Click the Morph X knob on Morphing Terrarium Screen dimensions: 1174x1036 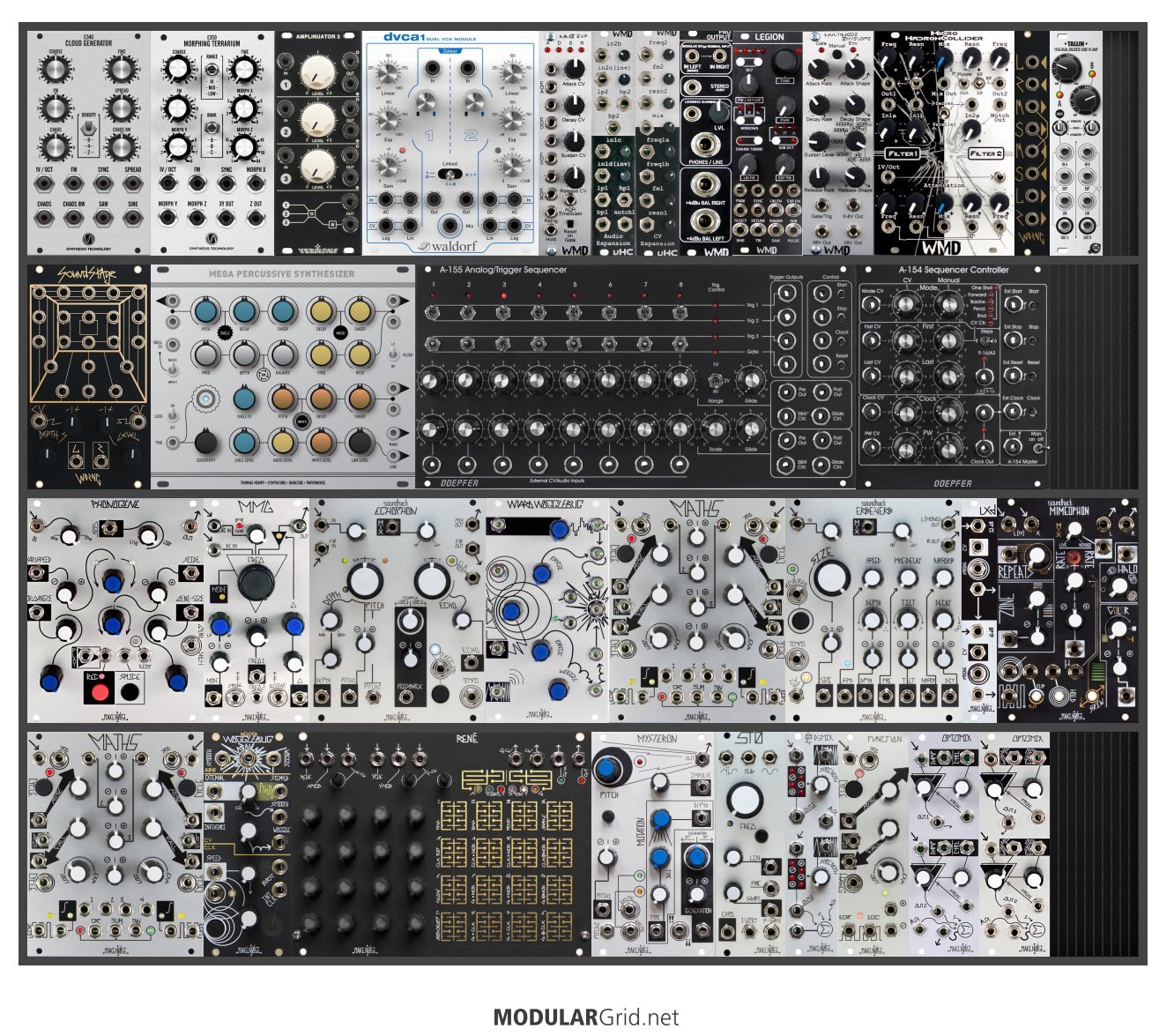(243, 108)
